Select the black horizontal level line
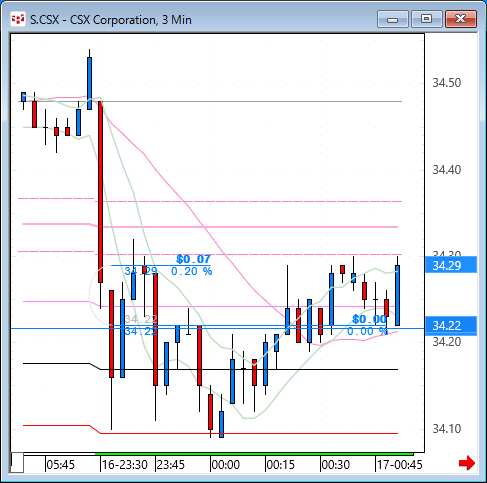Screen dimensions: 487x483 tap(249, 369)
